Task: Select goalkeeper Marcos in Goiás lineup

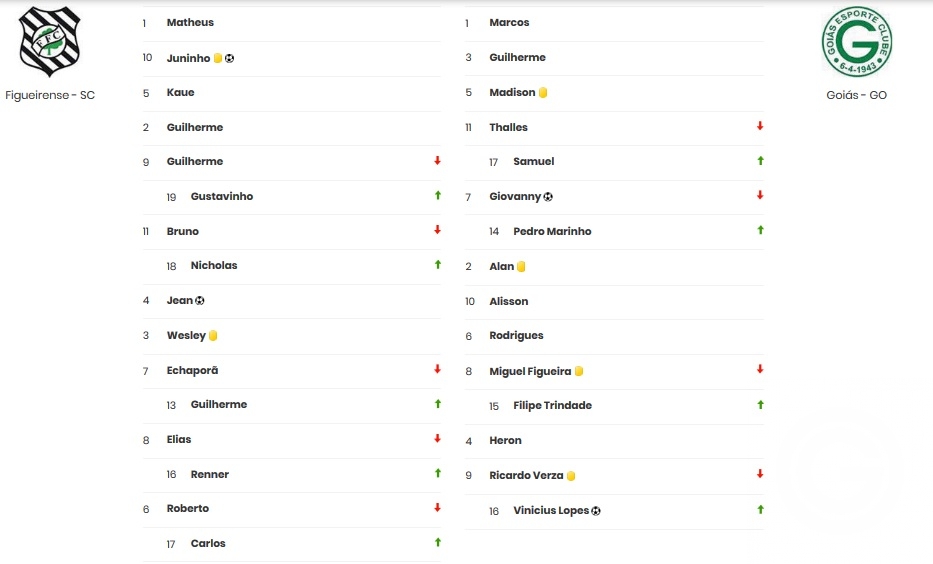Action: pos(509,23)
